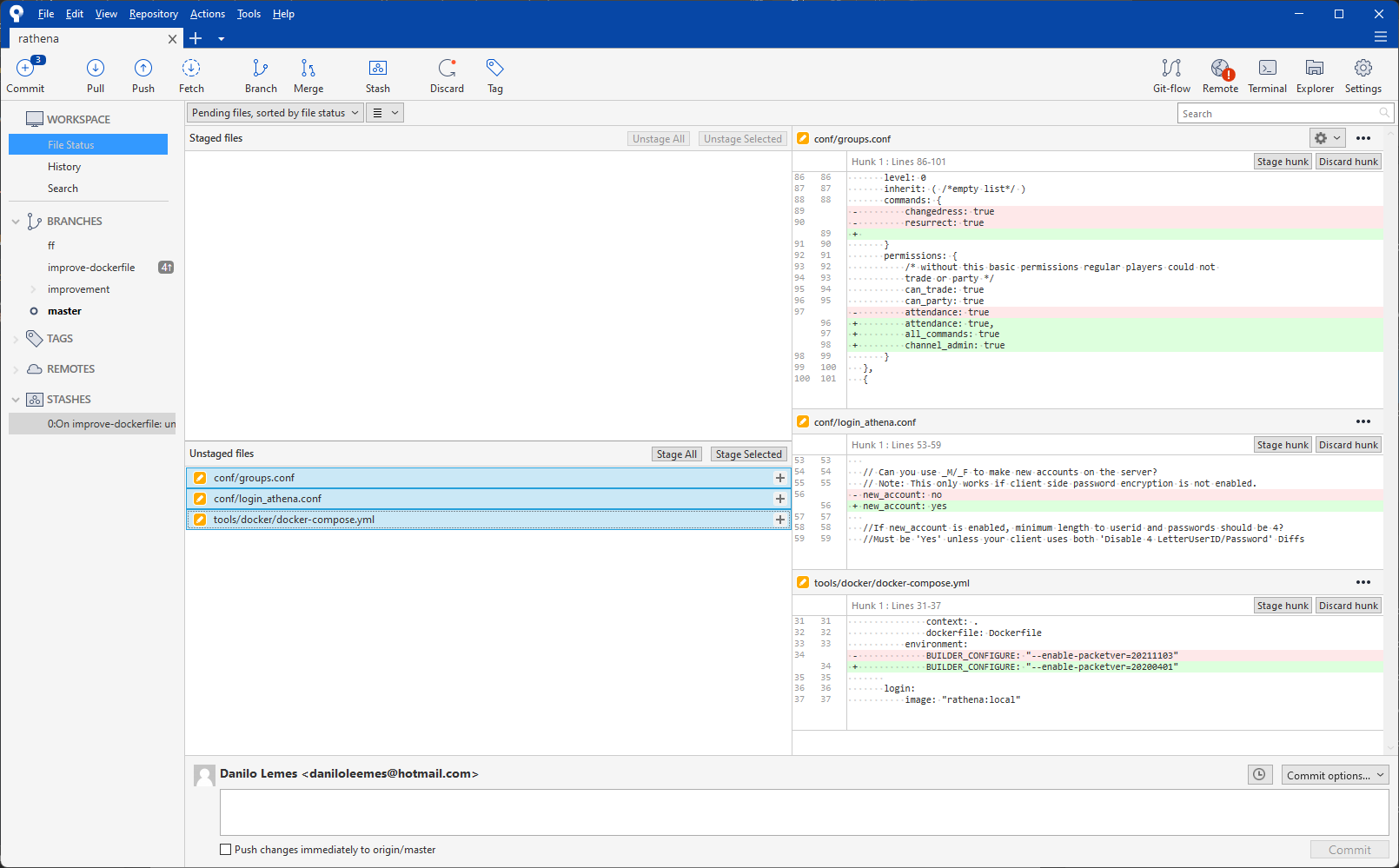This screenshot has height=868, width=1399.
Task: Discard hunk in conf/login_athena.conf
Action: (x=1348, y=444)
